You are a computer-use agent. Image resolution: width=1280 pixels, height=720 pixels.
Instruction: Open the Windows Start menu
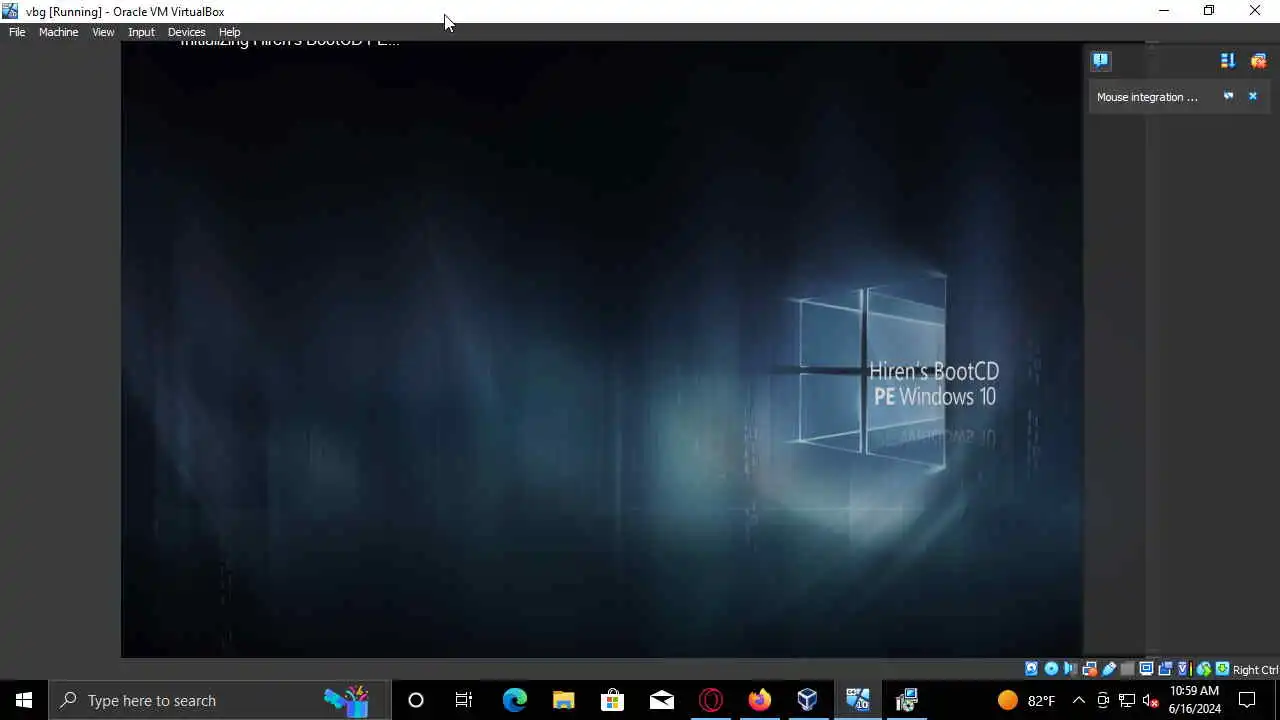(24, 700)
